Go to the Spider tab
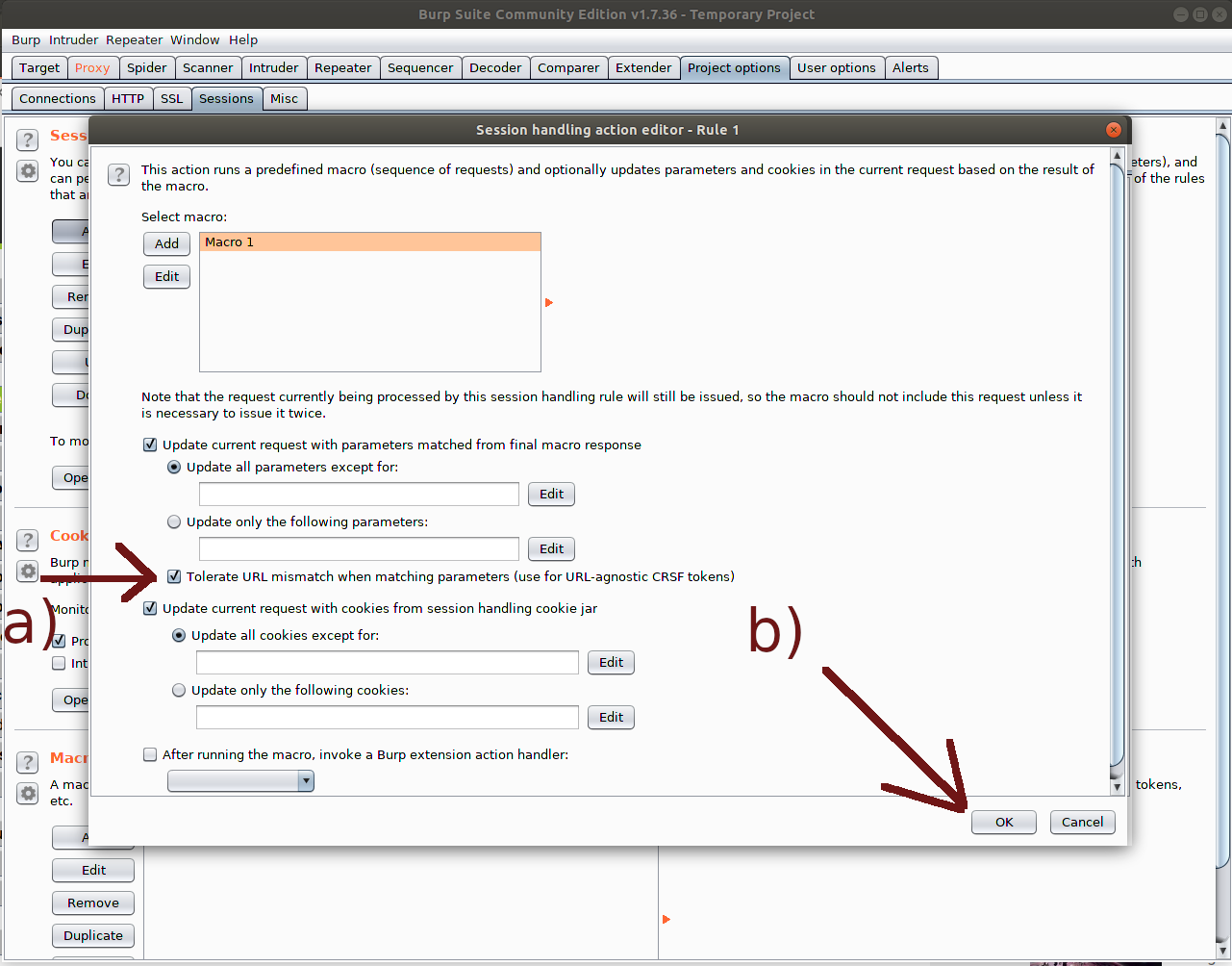 click(x=147, y=67)
